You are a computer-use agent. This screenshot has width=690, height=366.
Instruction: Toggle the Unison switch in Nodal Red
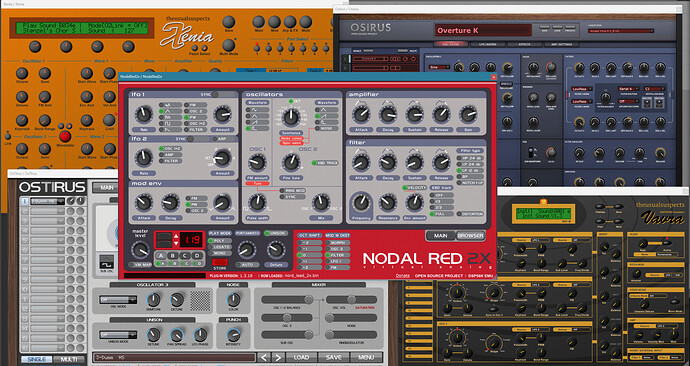pyautogui.click(x=276, y=233)
